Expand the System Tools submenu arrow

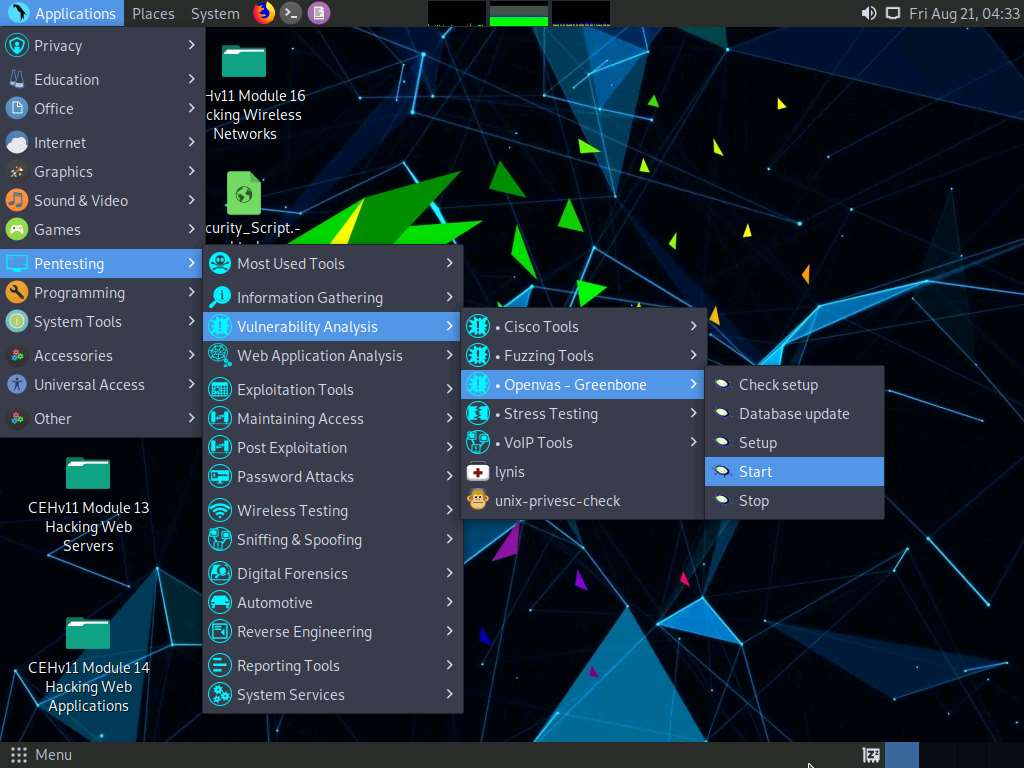[x=191, y=321]
